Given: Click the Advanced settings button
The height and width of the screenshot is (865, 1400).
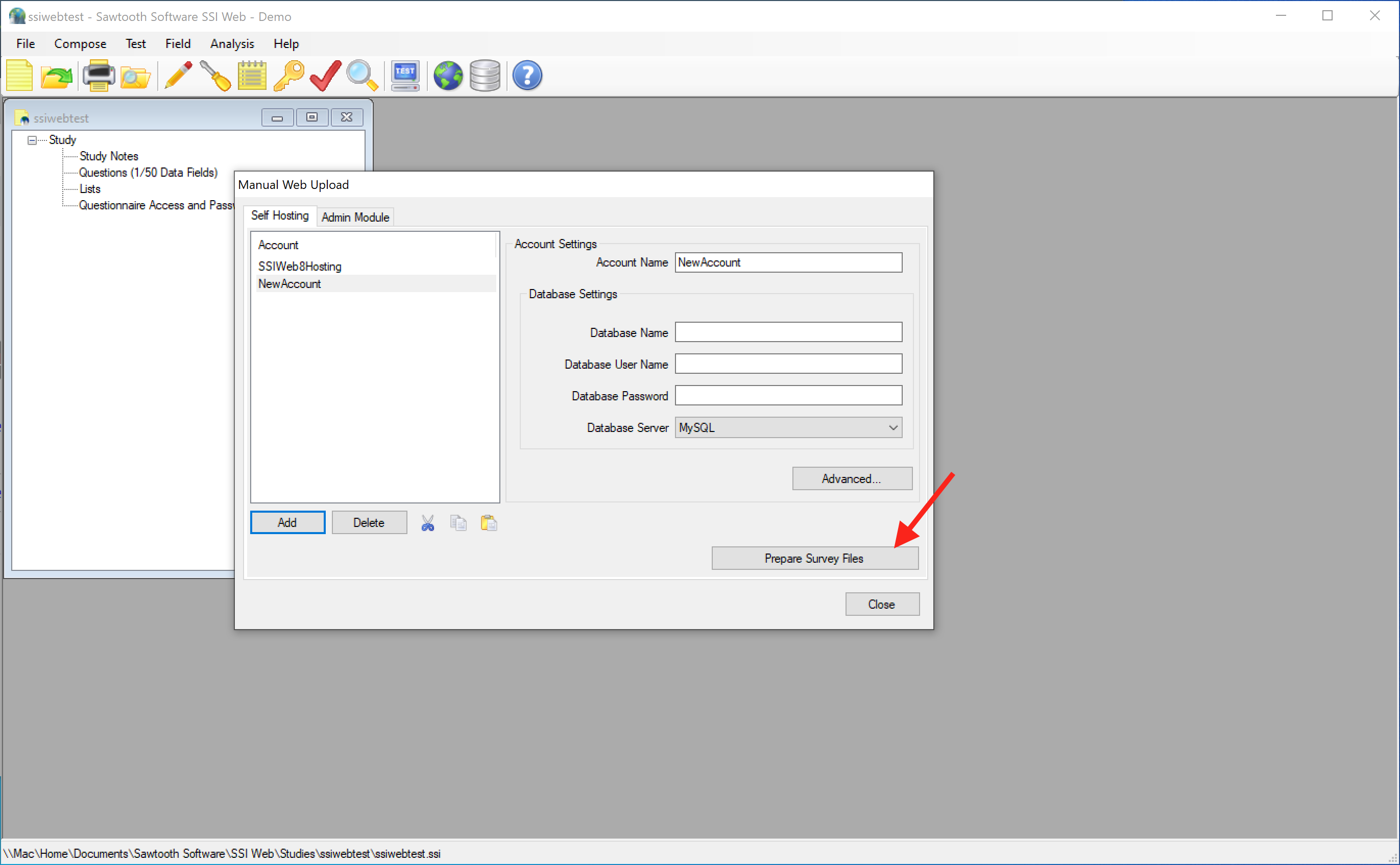Looking at the screenshot, I should click(850, 478).
